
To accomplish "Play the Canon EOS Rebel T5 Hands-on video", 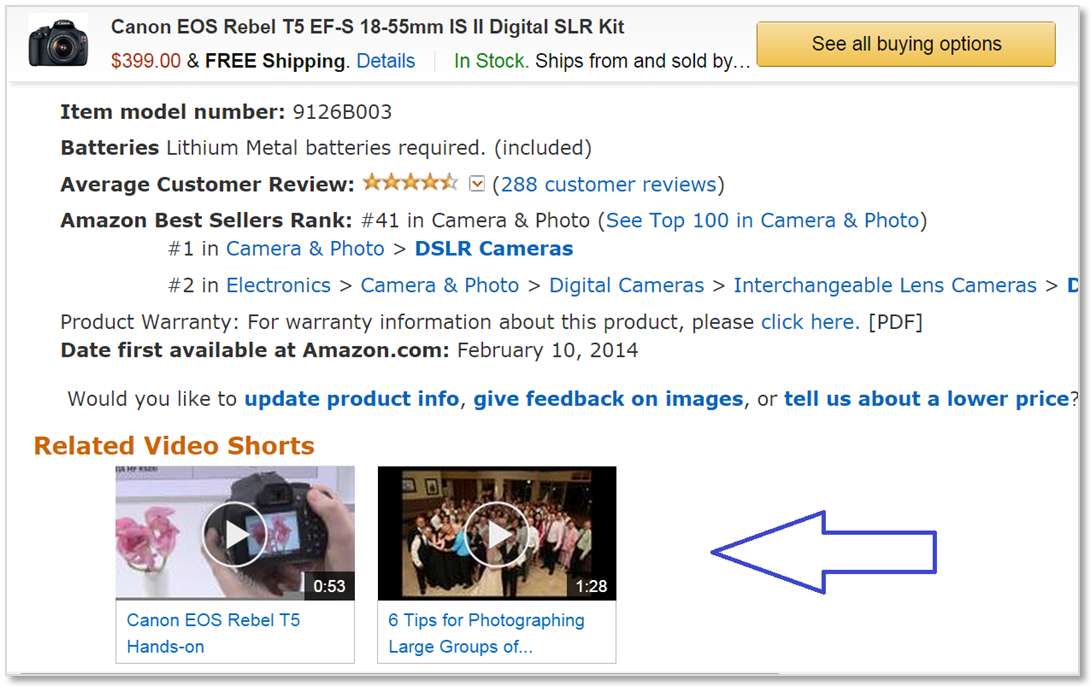I will point(235,534).
